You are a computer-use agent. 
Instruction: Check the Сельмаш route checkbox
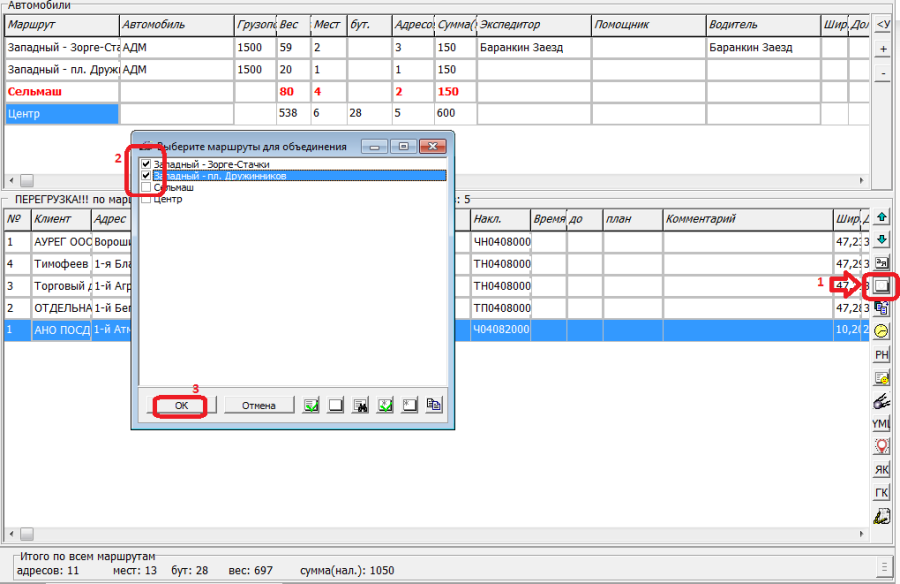[147, 188]
